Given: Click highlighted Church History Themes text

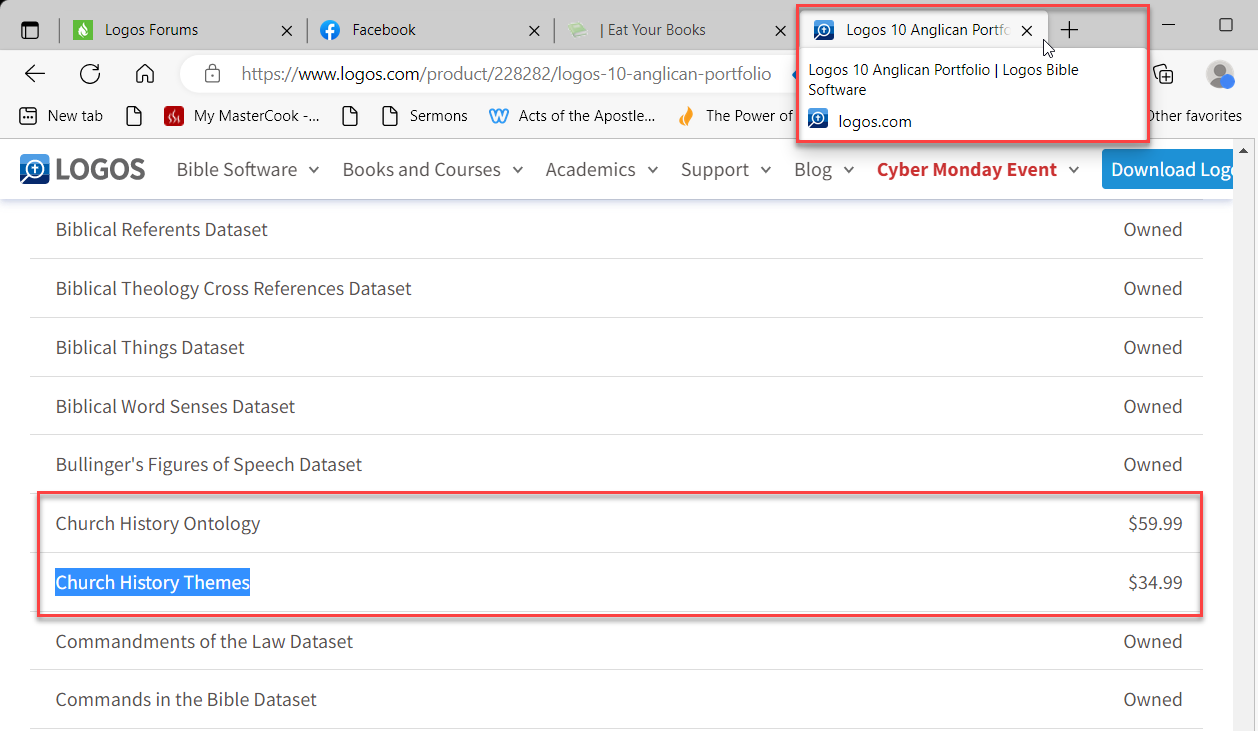Looking at the screenshot, I should 152,582.
